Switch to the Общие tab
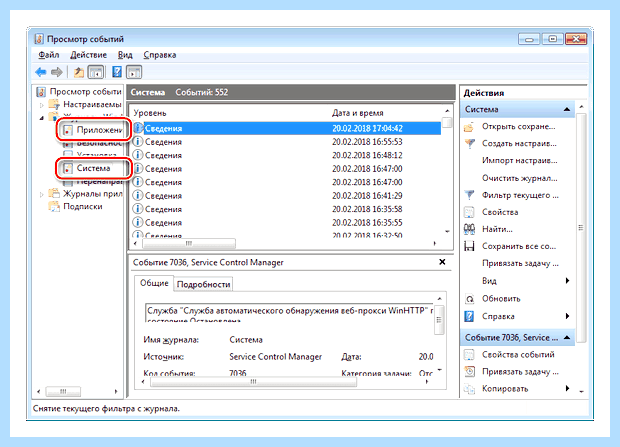 coord(154,283)
